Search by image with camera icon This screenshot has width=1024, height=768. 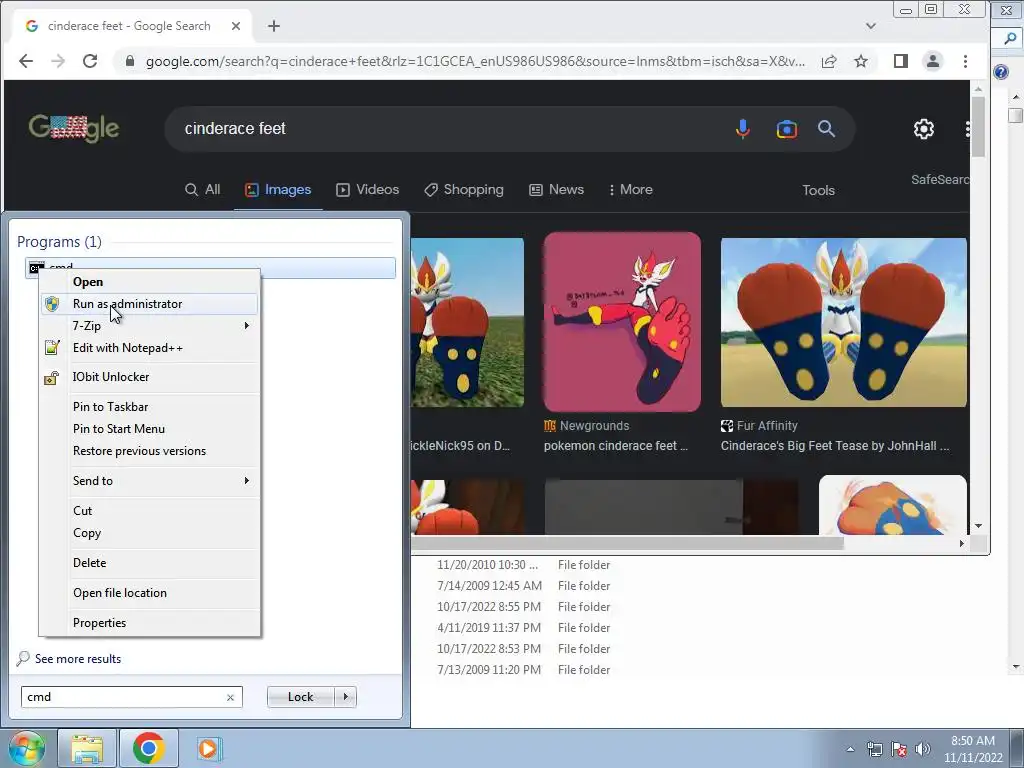[x=786, y=129]
